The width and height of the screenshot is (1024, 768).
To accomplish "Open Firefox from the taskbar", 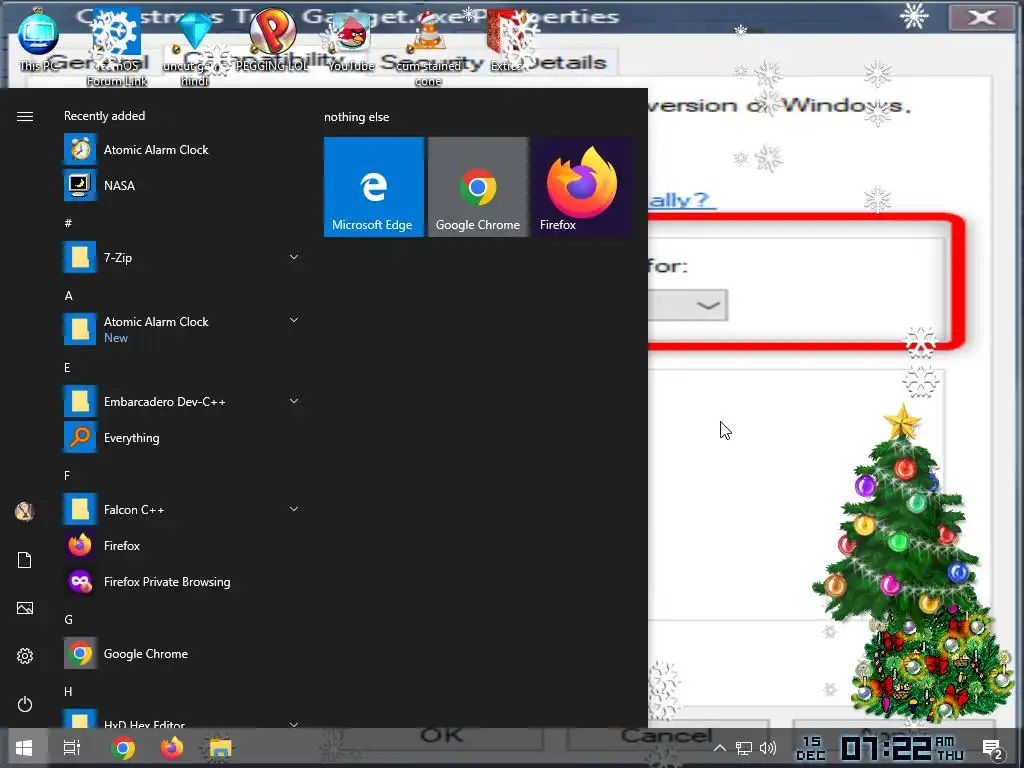I will tap(172, 748).
